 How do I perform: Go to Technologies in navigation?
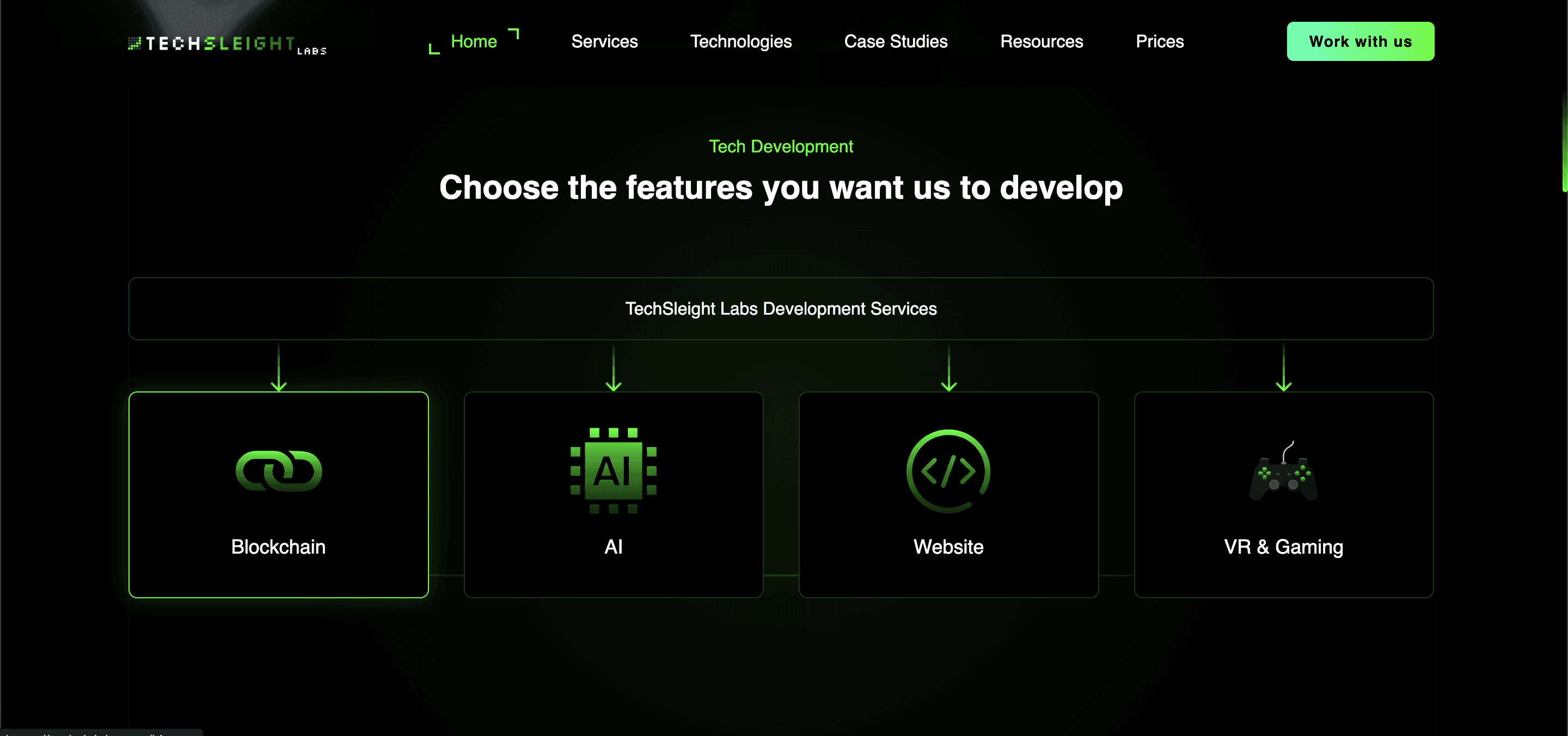click(740, 41)
